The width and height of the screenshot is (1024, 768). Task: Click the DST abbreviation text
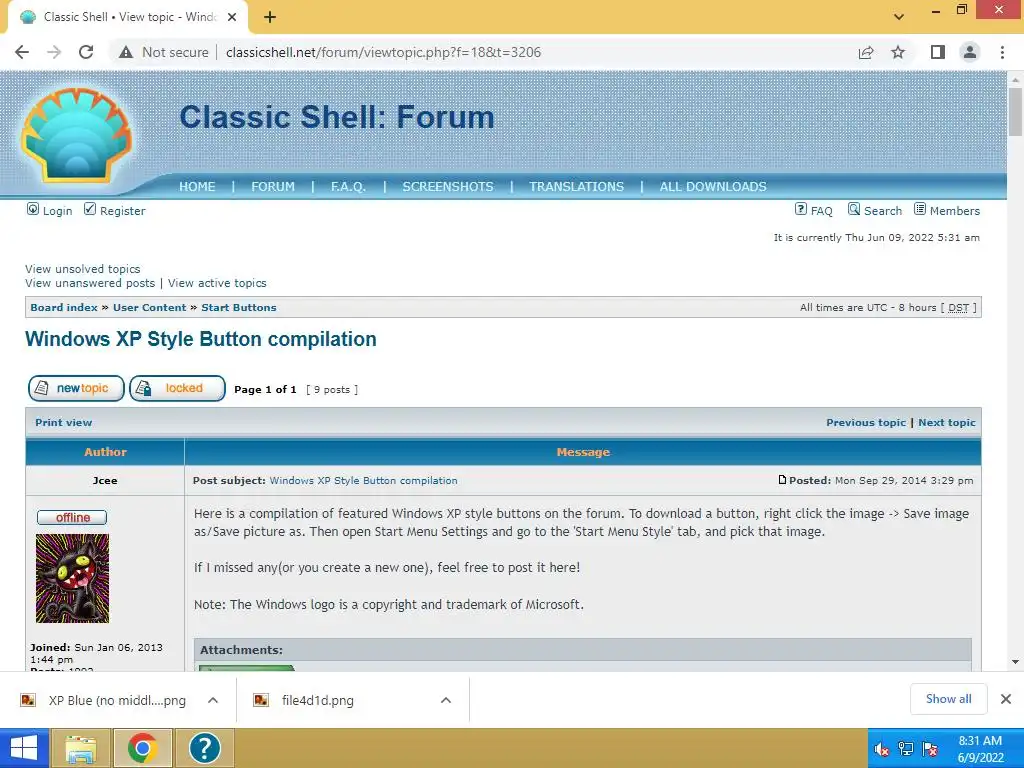[x=958, y=308]
